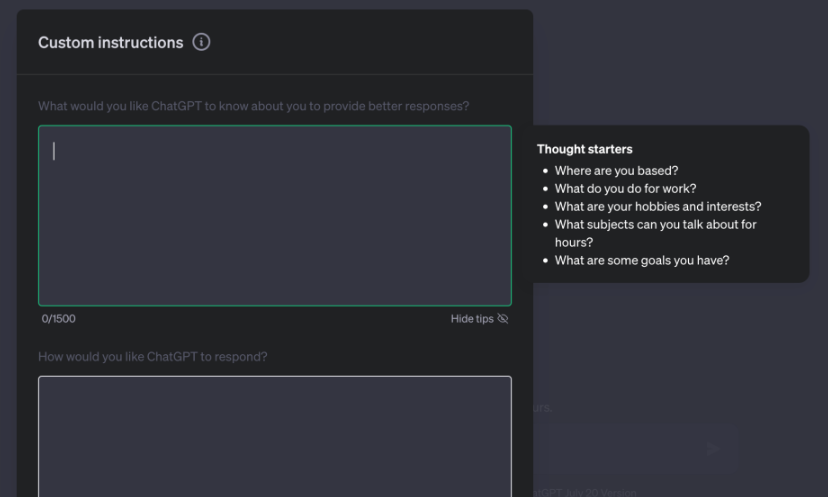The image size is (828, 497).
Task: Click the dimmed send arrow behind the dialog
Action: coord(713,449)
